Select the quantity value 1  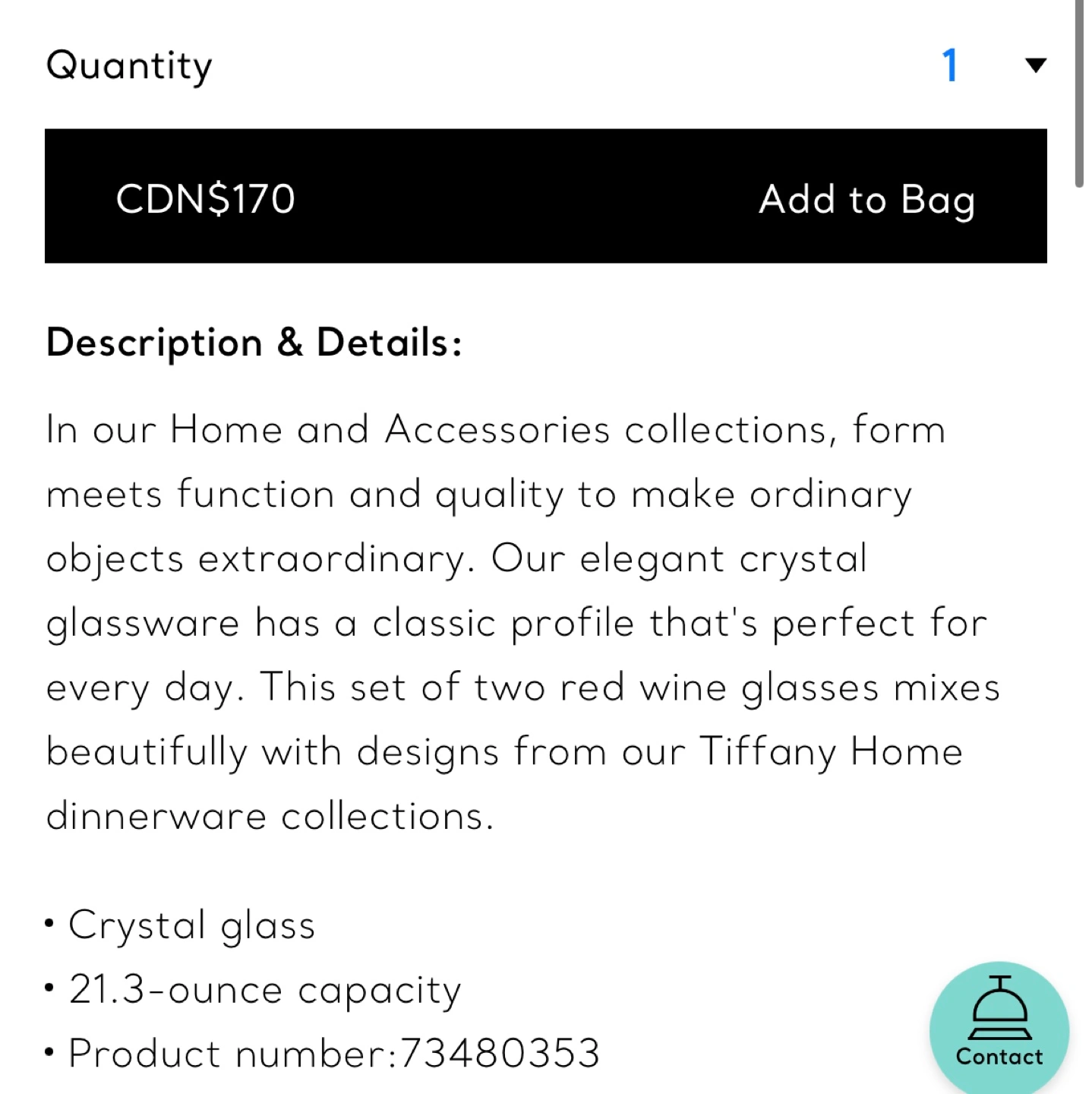pyautogui.click(x=950, y=65)
